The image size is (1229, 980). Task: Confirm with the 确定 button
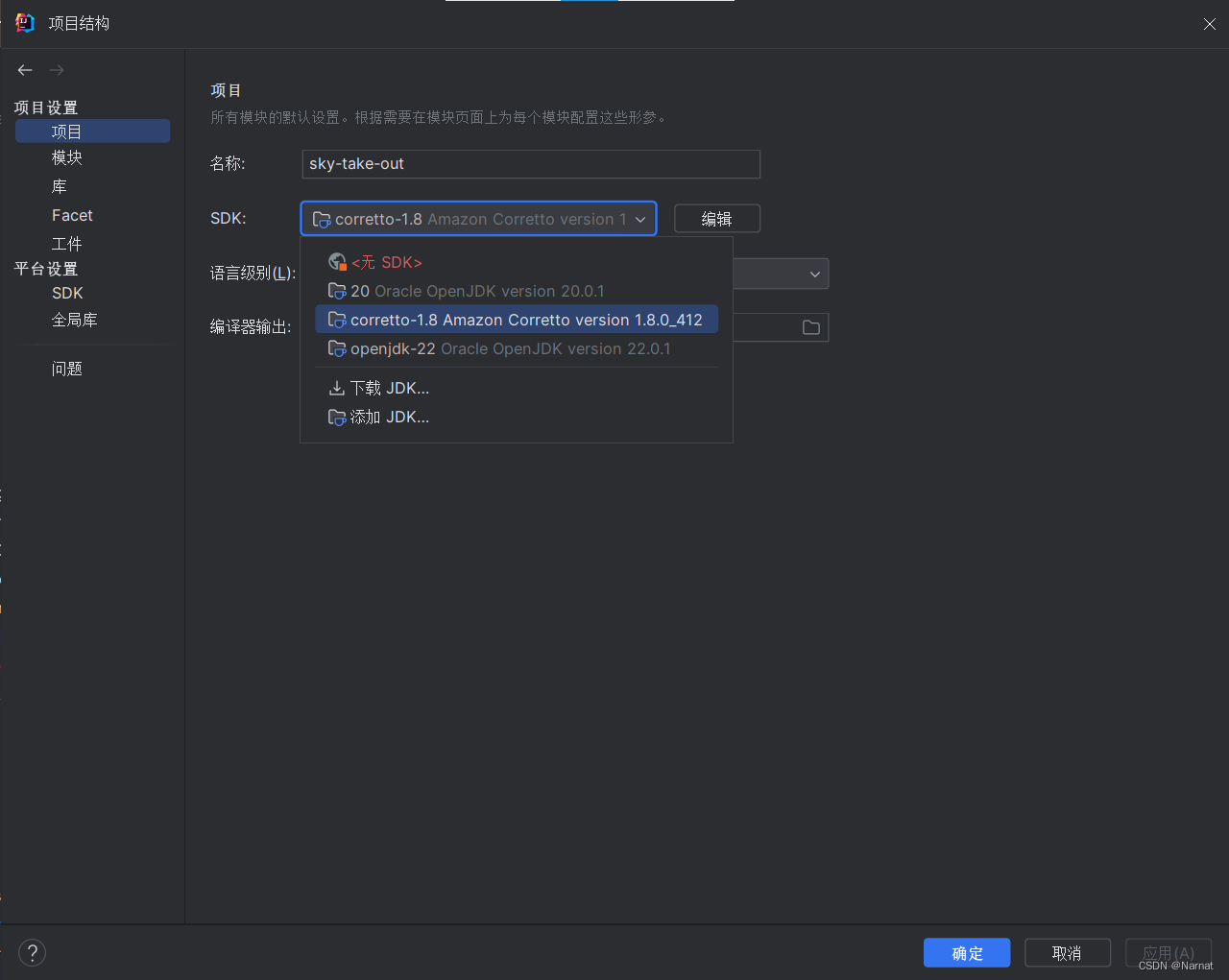[967, 953]
